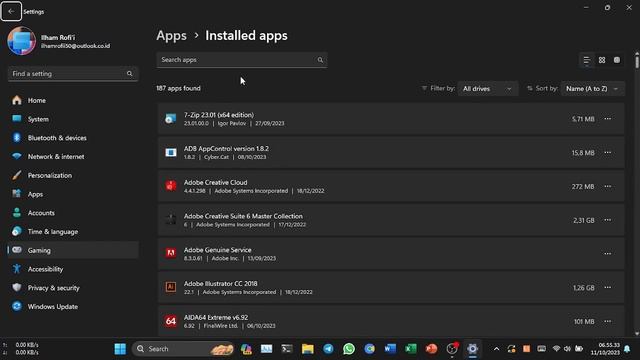This screenshot has height=360, width=640.
Task: Open the notification bell
Action: 627,349
